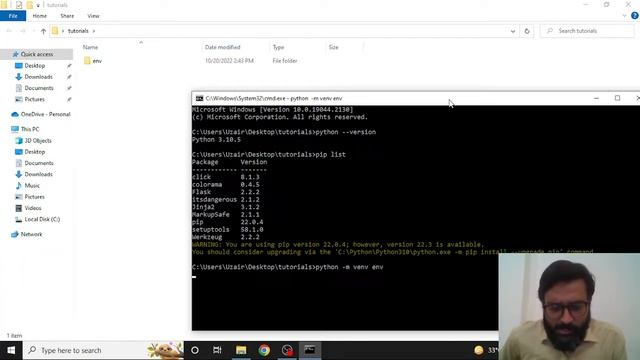
Task: Sort by Size column header
Action: (333, 47)
